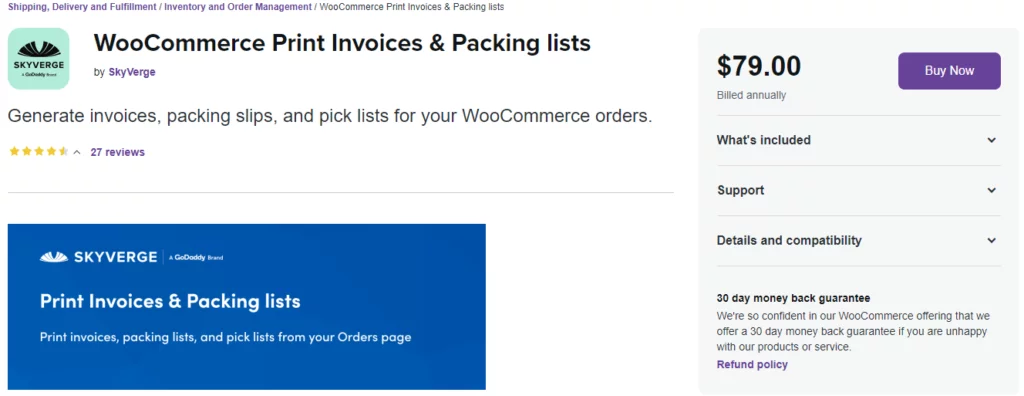The height and width of the screenshot is (396, 1024).
Task: Click the $79.00 price text
Action: pos(759,66)
